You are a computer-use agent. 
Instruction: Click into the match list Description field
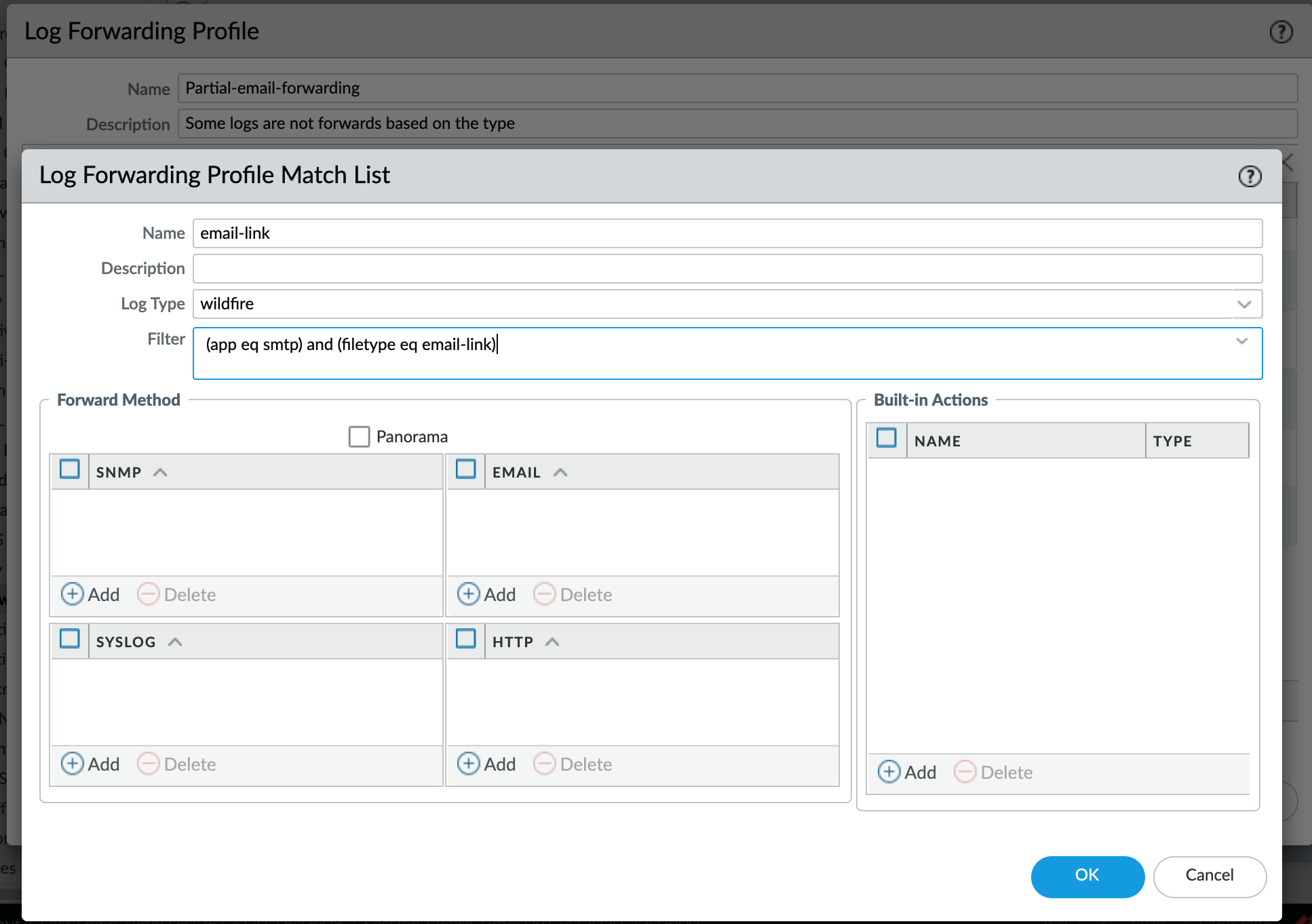pos(727,269)
